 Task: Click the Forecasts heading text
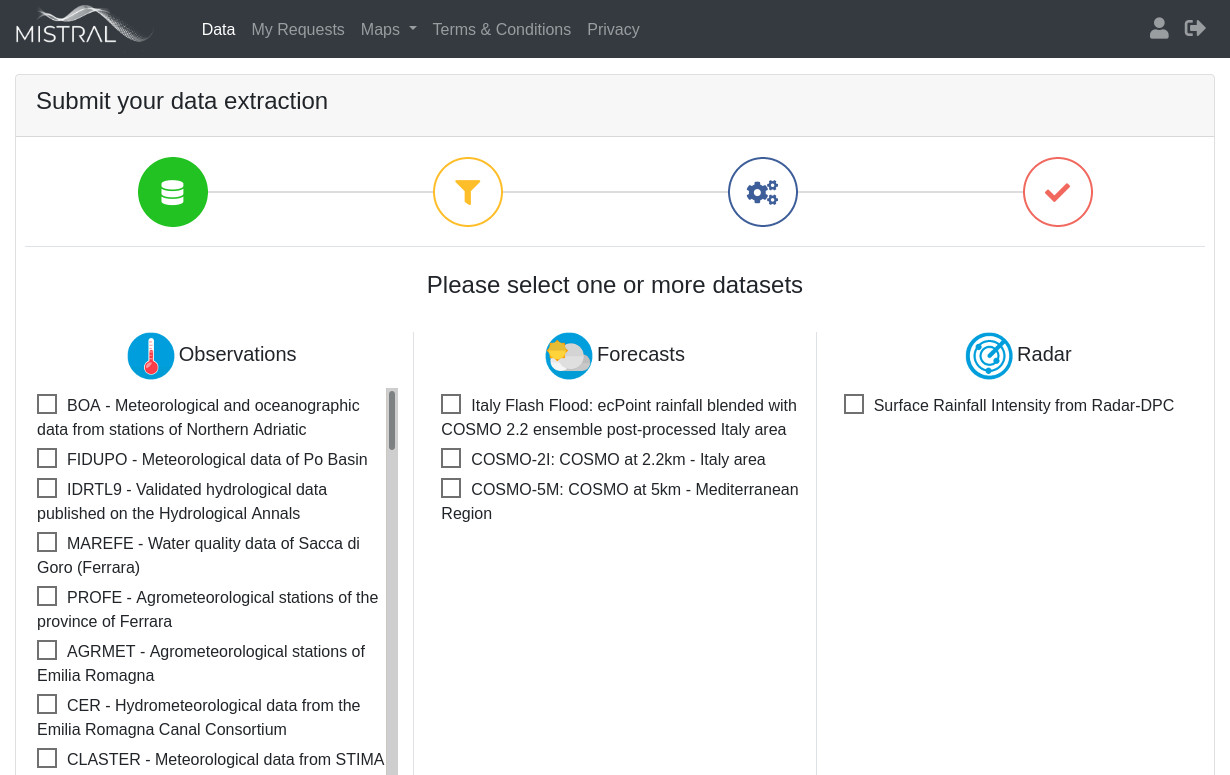pos(641,354)
